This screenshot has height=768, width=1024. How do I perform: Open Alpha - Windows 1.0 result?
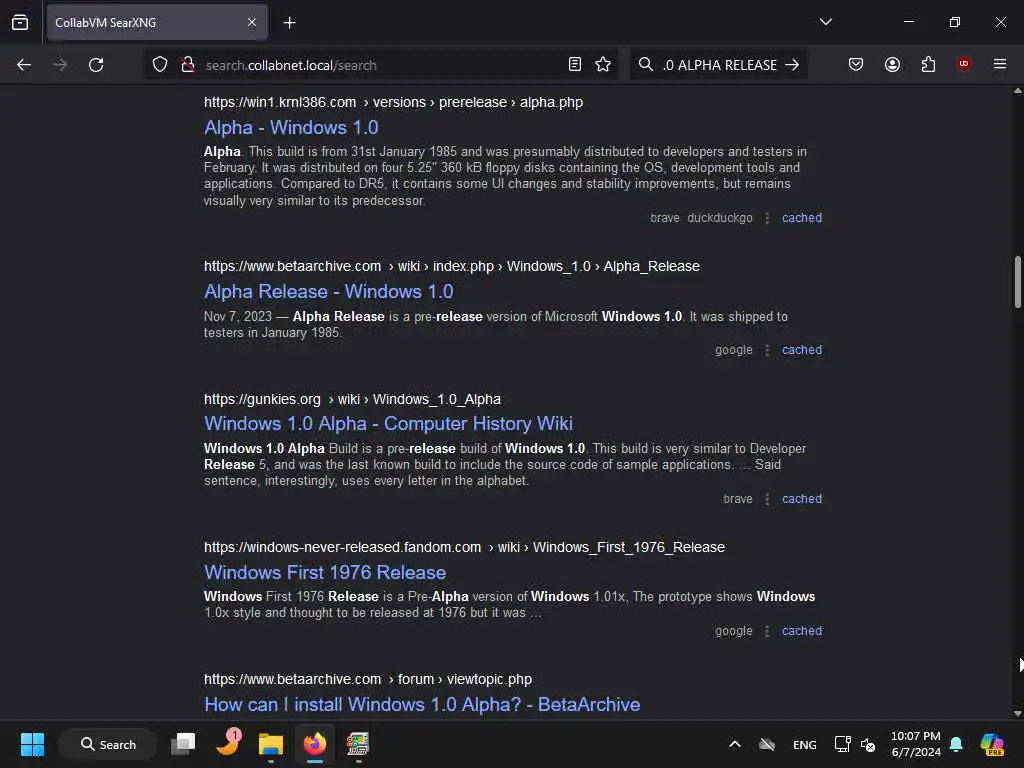point(291,127)
